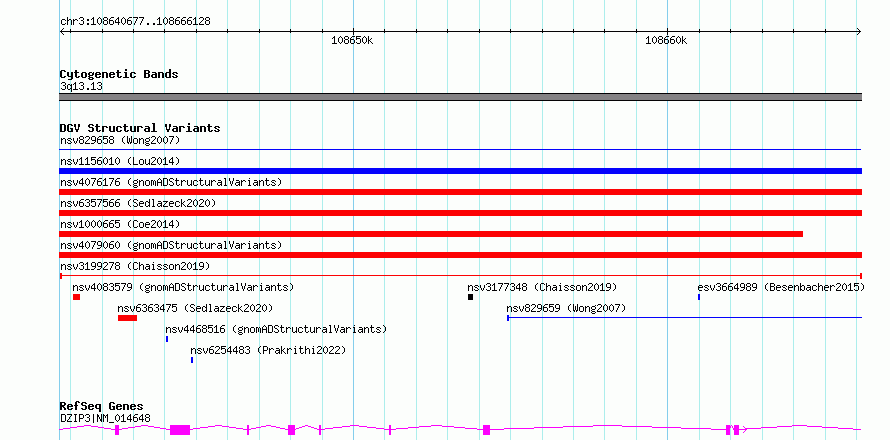This screenshot has width=890, height=440.
Task: Click tiny blue nsv6254483 marker
Action: pyautogui.click(x=192, y=360)
